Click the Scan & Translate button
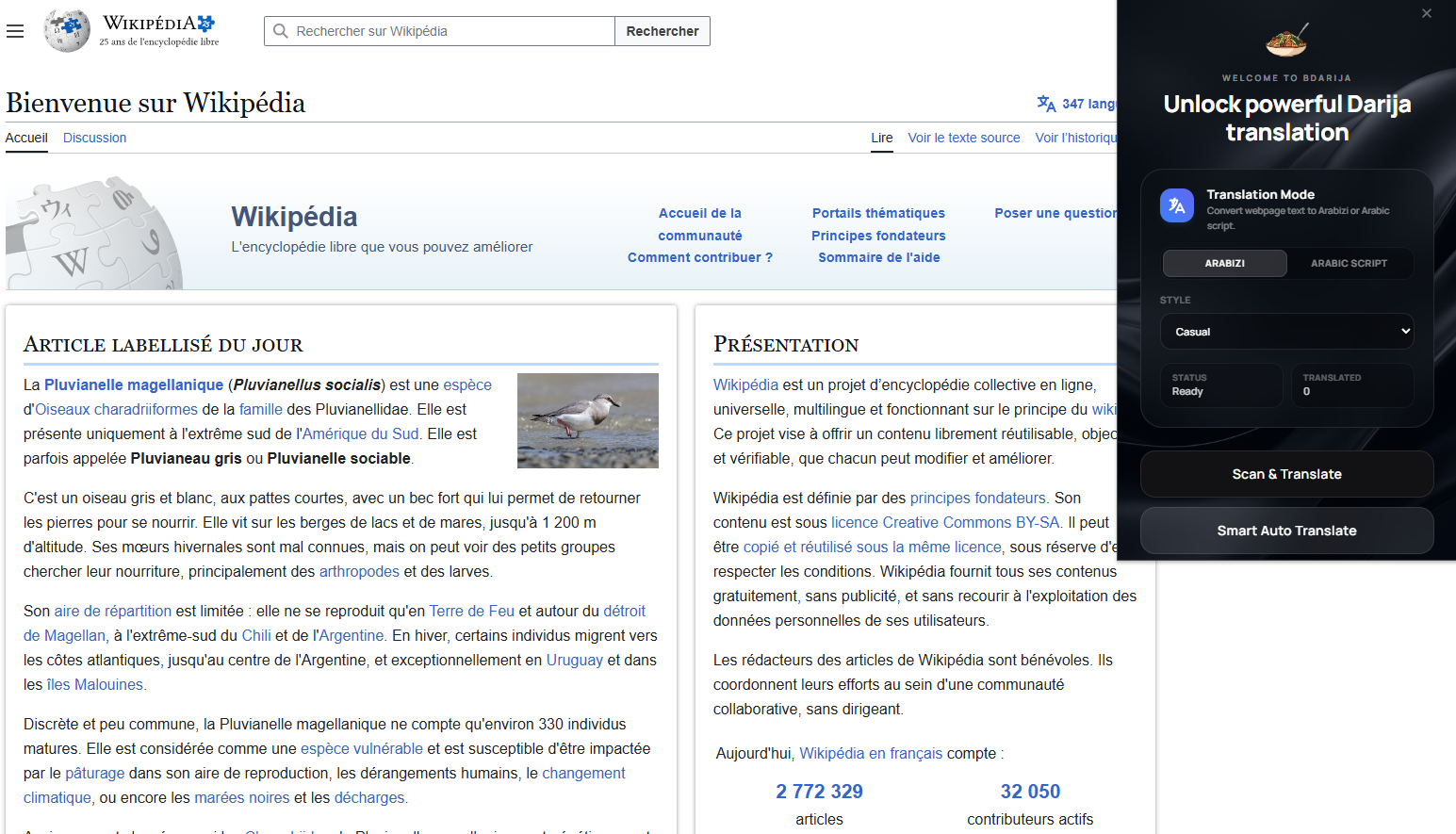 [x=1286, y=474]
